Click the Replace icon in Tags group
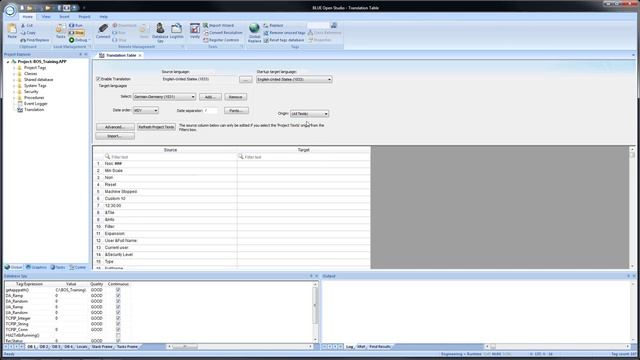The image size is (640, 360). click(266, 25)
